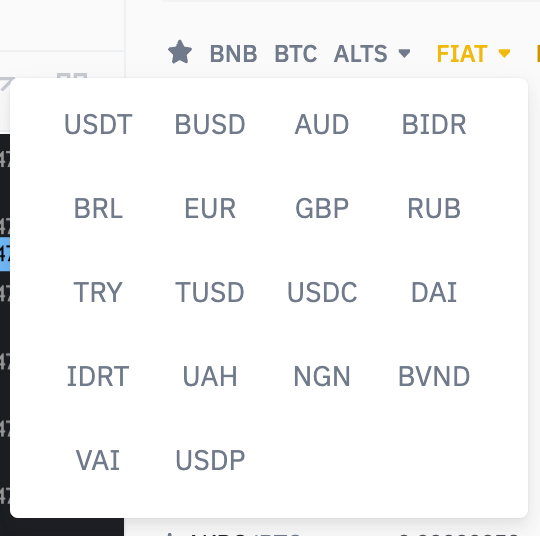Select DAI quote currency
540x536 pixels.
pyautogui.click(x=434, y=292)
